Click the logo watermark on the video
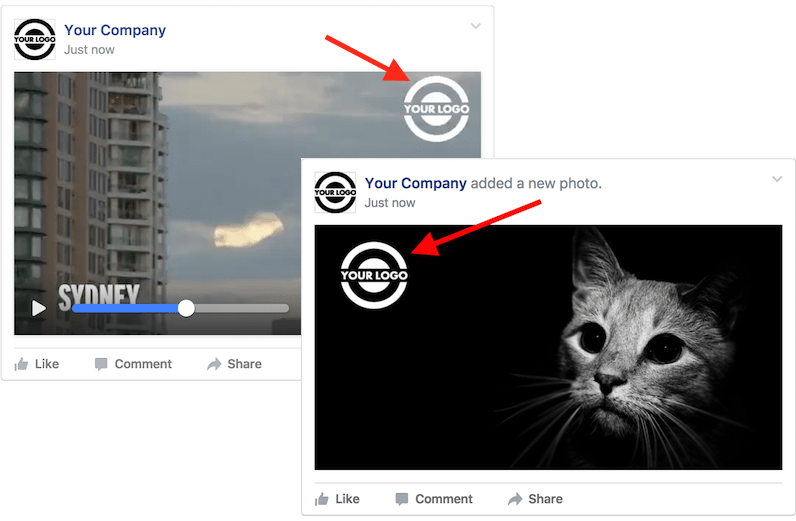This screenshot has height=521, width=796. [x=437, y=109]
